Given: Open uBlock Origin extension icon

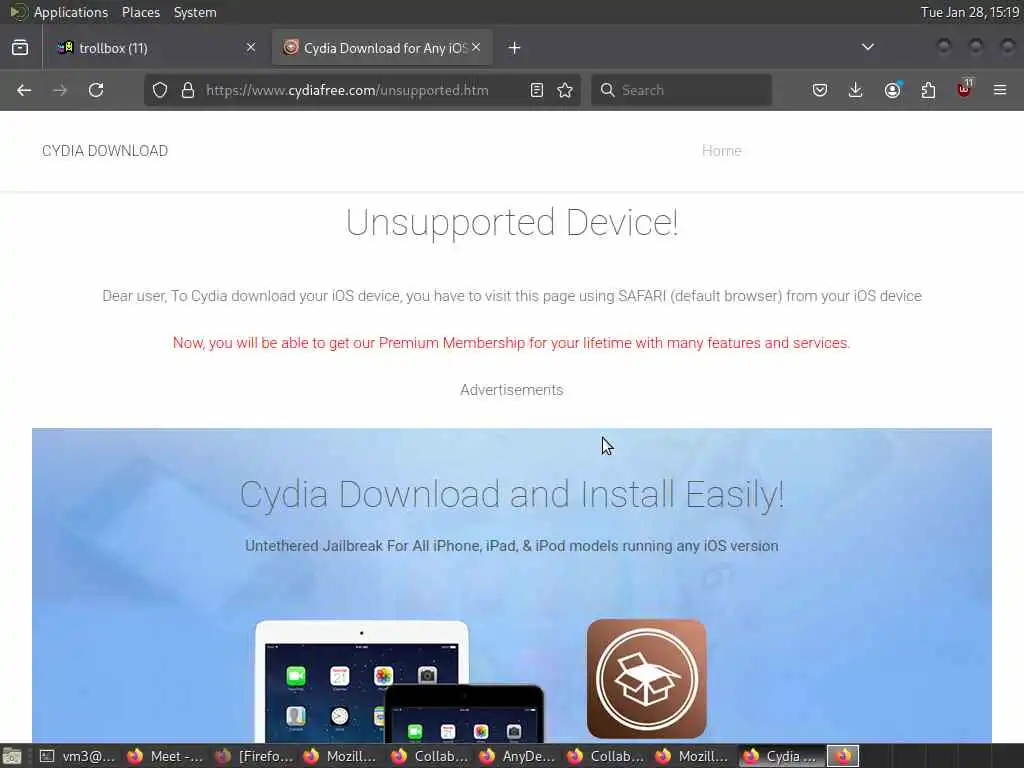Looking at the screenshot, I should click(964, 89).
